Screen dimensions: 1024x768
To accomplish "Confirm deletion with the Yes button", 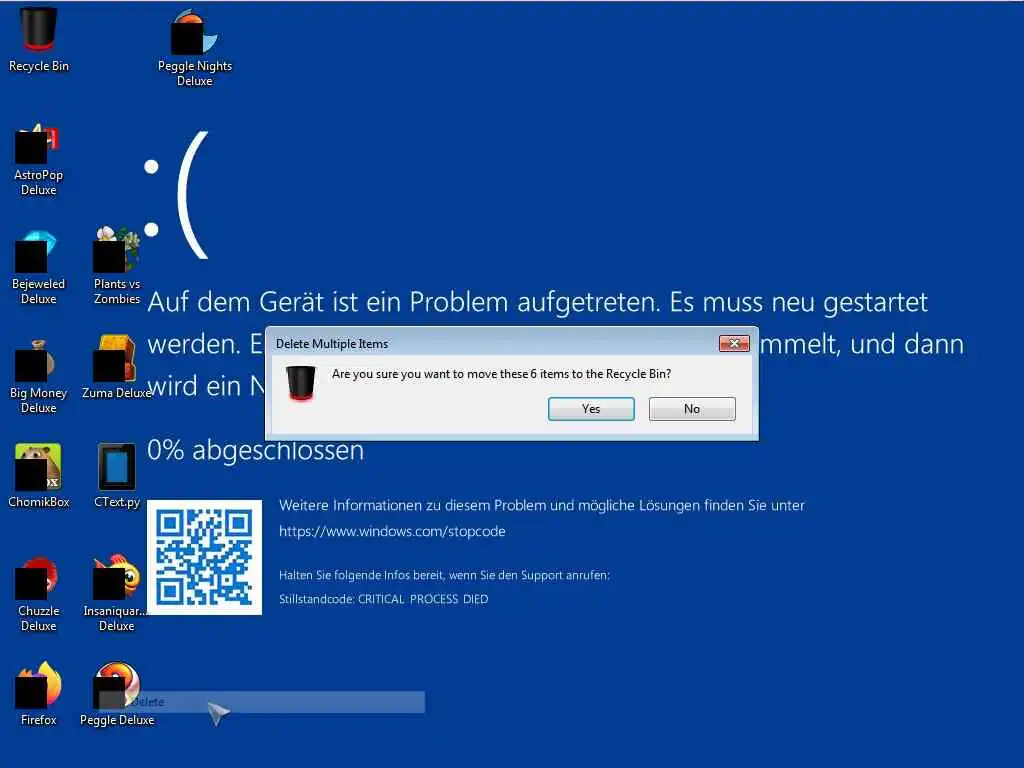I will [591, 409].
